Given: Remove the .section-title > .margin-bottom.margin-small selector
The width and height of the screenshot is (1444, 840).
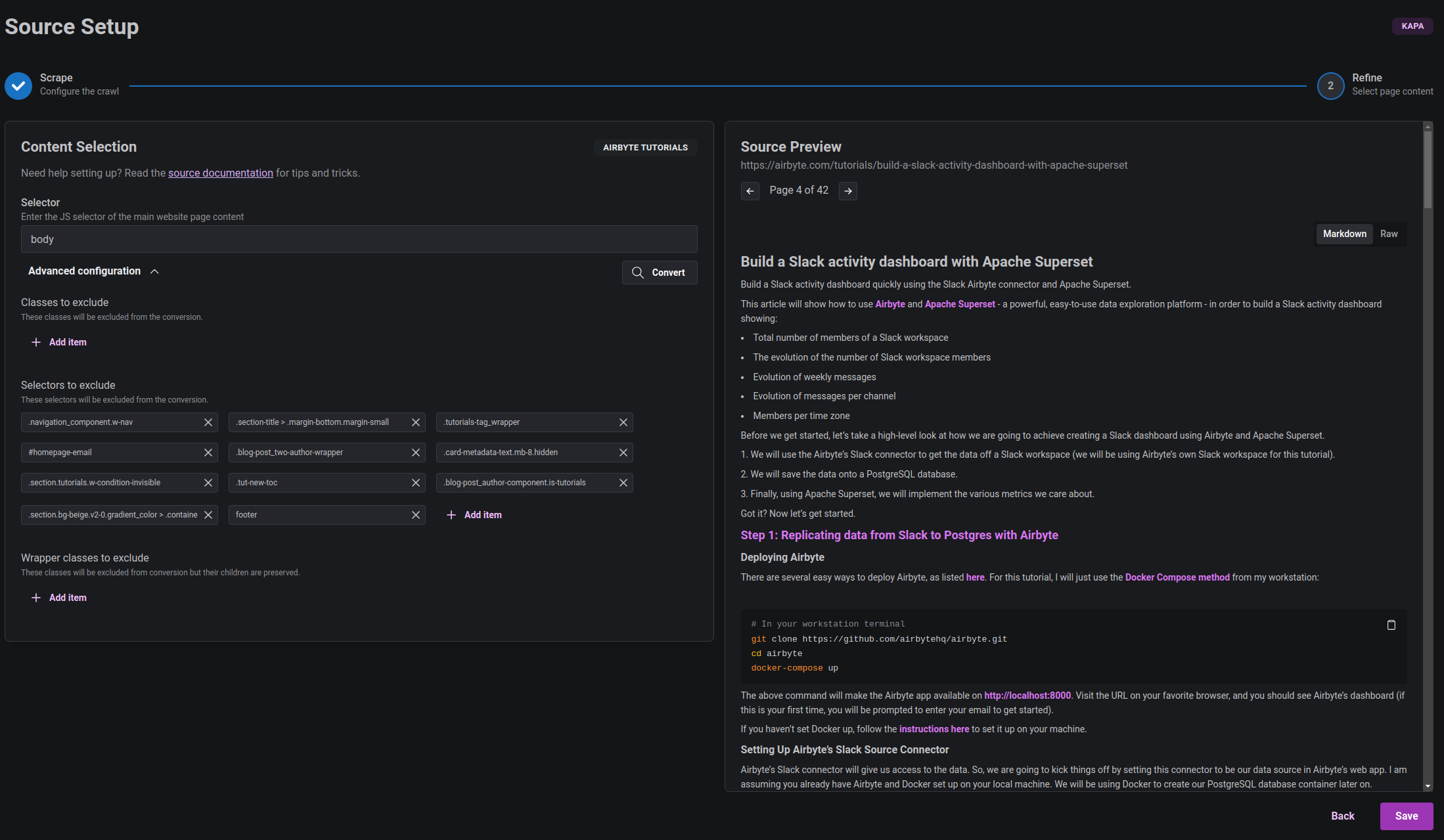Looking at the screenshot, I should (x=416, y=422).
